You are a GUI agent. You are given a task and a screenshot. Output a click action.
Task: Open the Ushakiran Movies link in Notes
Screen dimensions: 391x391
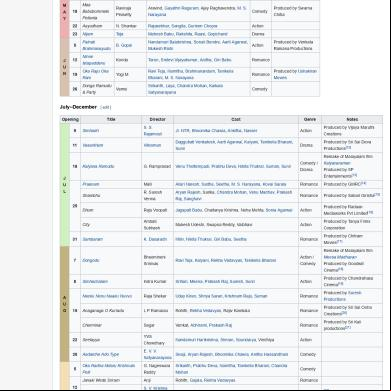tap(295, 74)
